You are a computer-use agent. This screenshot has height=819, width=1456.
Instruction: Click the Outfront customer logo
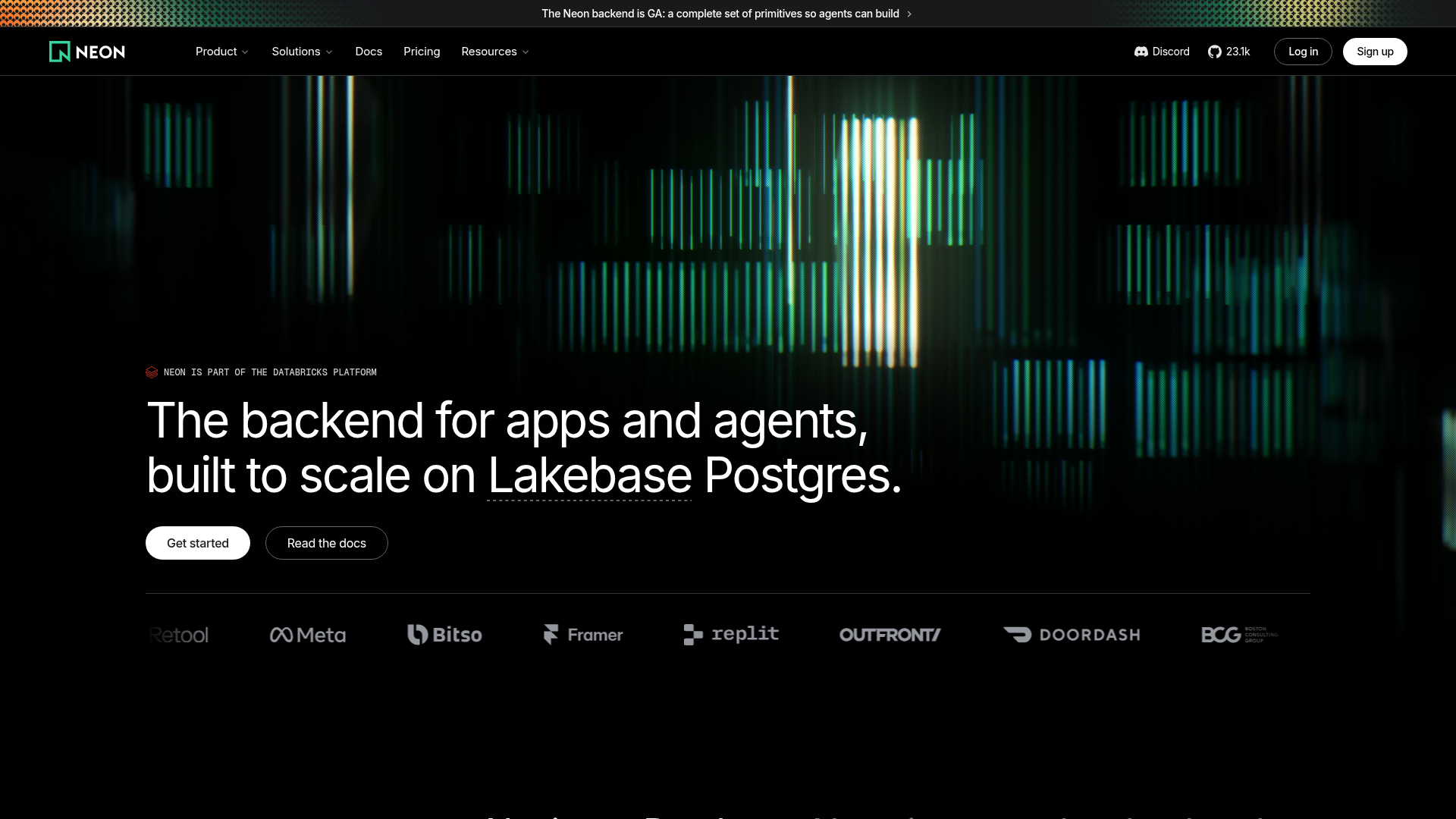pos(890,635)
